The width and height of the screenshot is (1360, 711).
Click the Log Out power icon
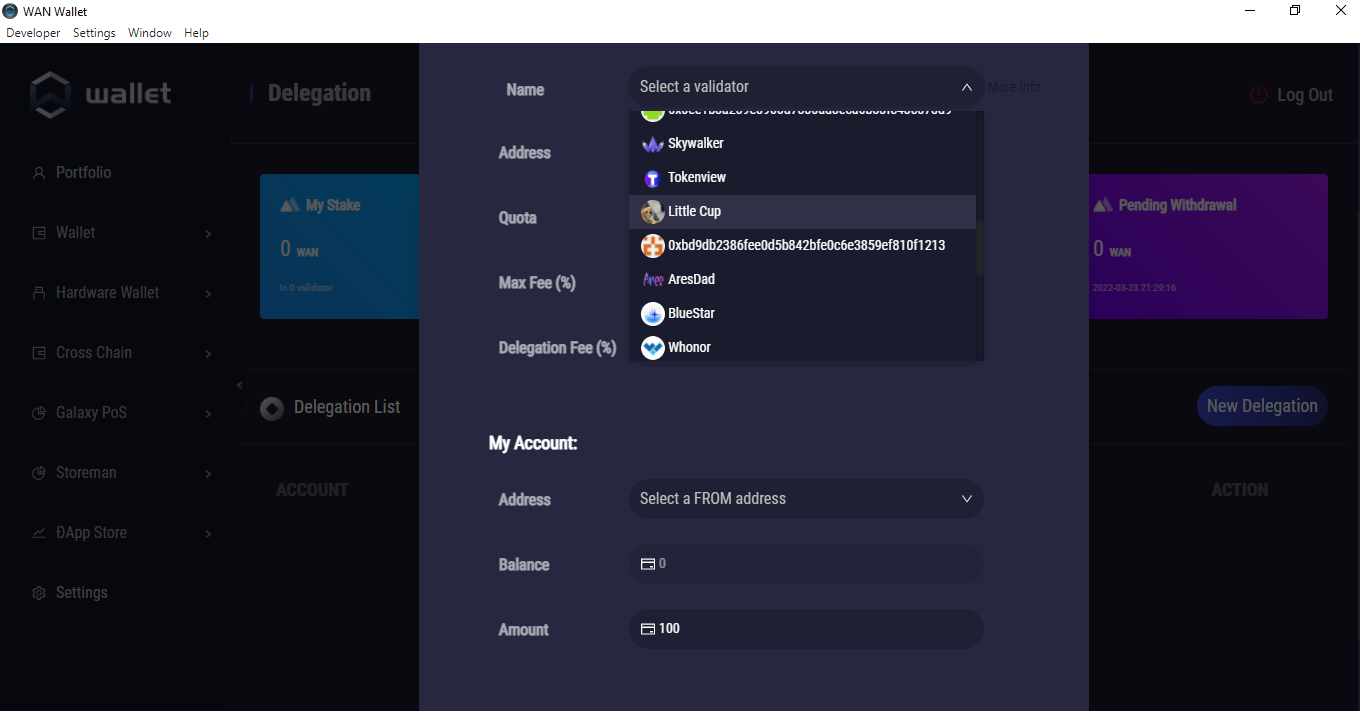pos(1259,95)
